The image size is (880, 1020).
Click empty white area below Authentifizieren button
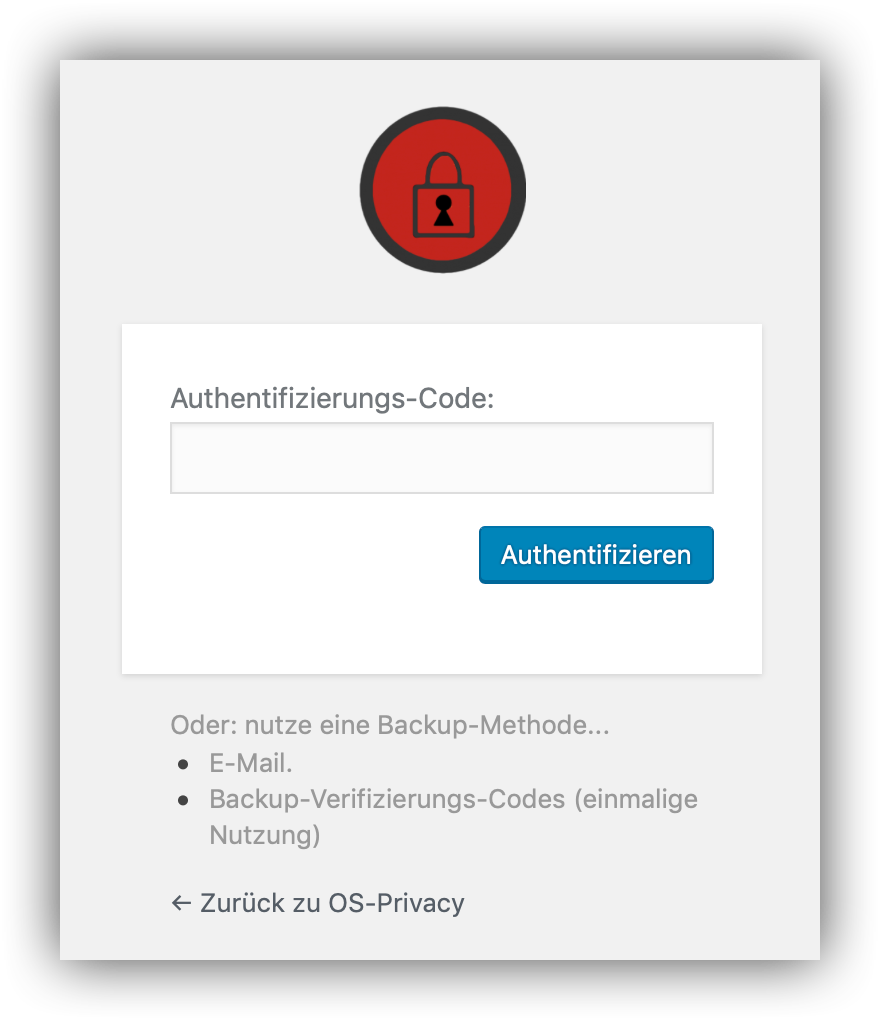tap(441, 630)
